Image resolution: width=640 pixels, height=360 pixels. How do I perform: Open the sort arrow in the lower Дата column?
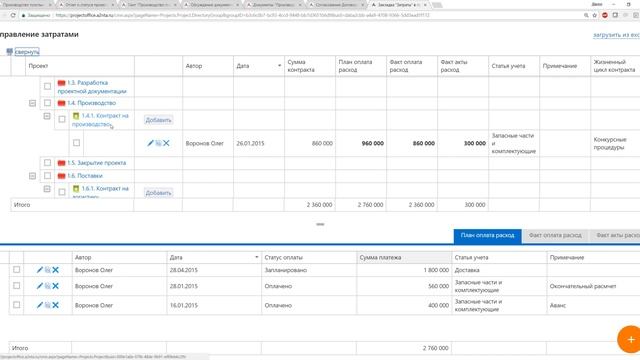click(256, 257)
